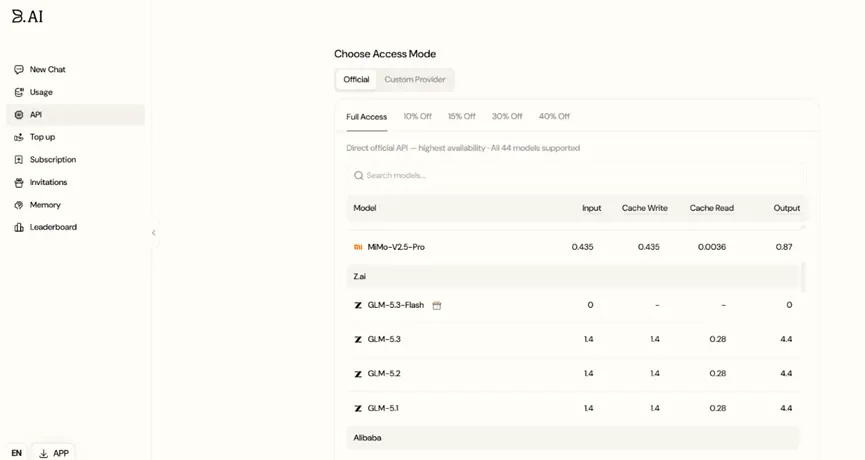Click GLM-5.1 input price 1.4

[x=589, y=408]
